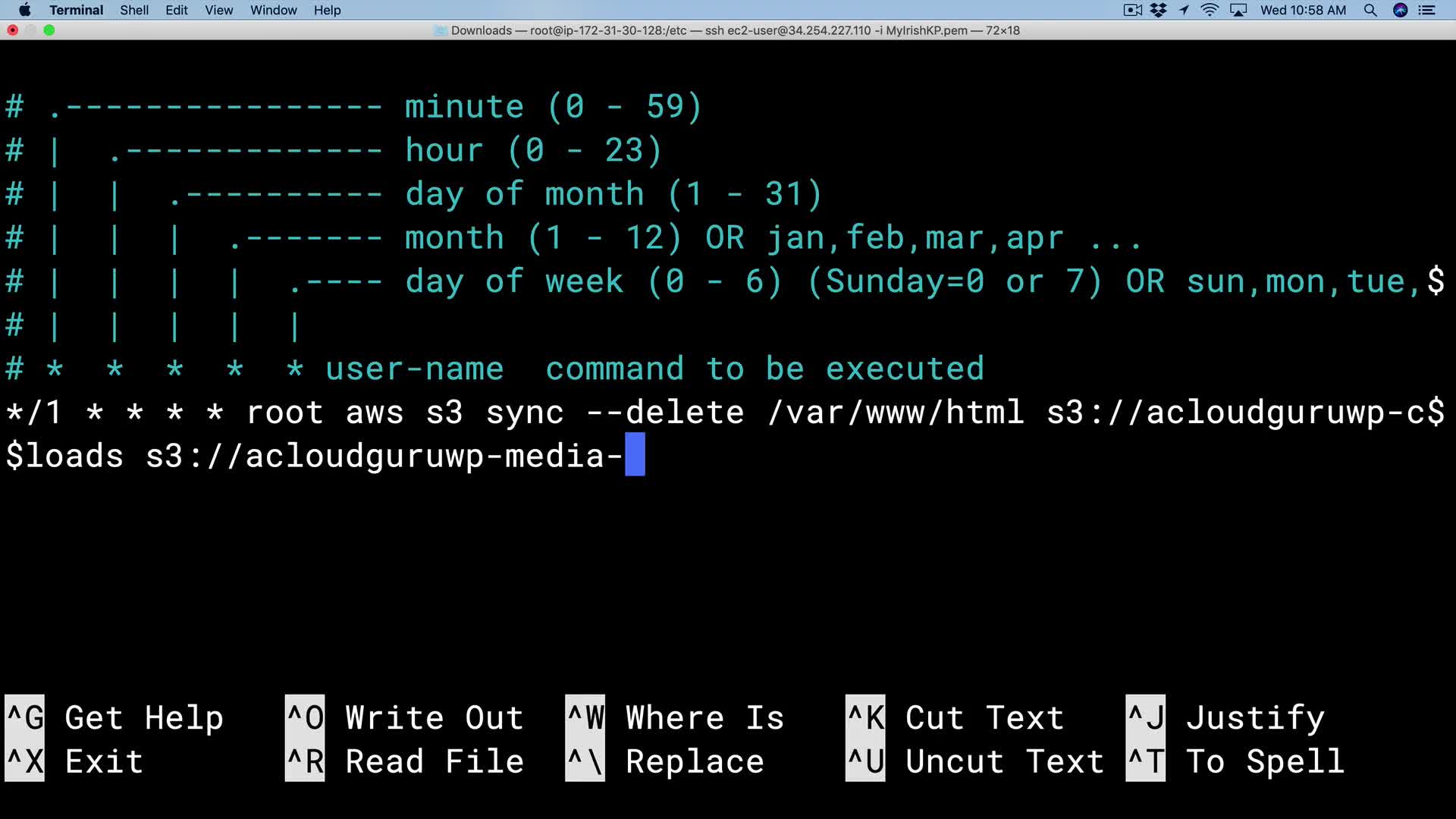Open the Terminal application menu
This screenshot has height=819, width=1456.
point(76,10)
